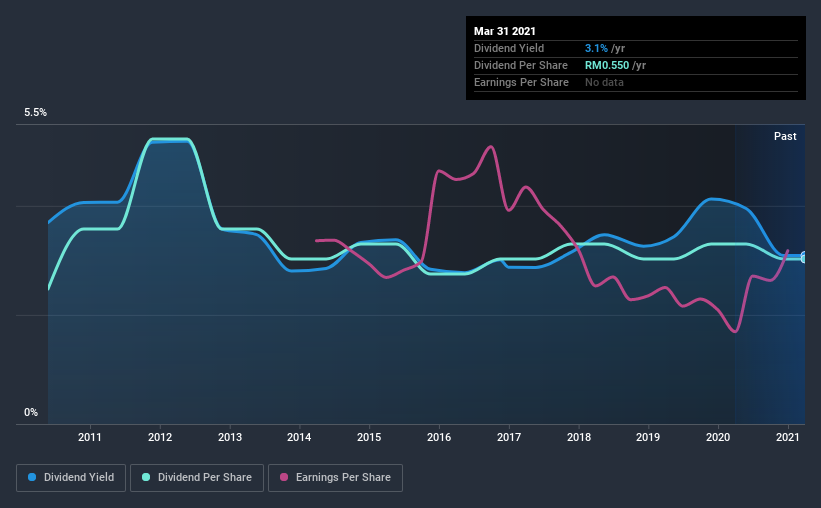This screenshot has height=508, width=821.
Task: Click the 5.5% y-axis label
Action: point(35,113)
